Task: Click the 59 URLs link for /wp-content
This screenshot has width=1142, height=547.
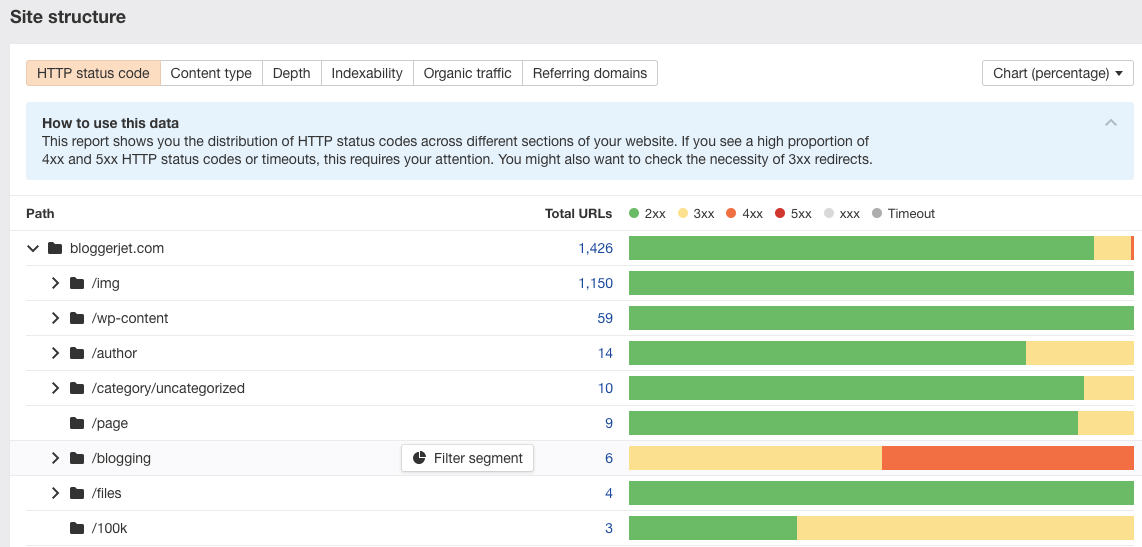Action: pos(604,318)
